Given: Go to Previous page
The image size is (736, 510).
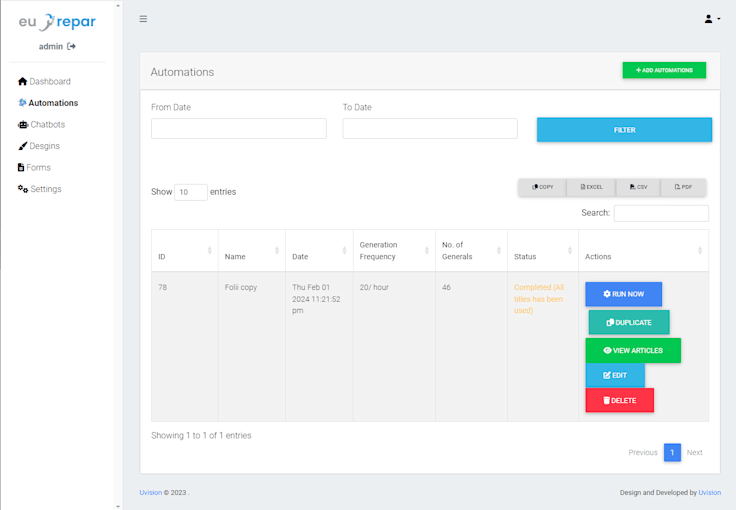Looking at the screenshot, I should pos(643,452).
